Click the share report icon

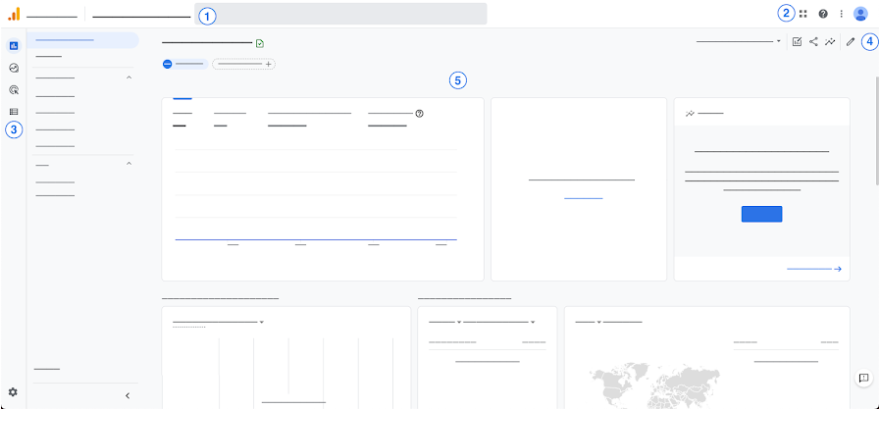813,41
